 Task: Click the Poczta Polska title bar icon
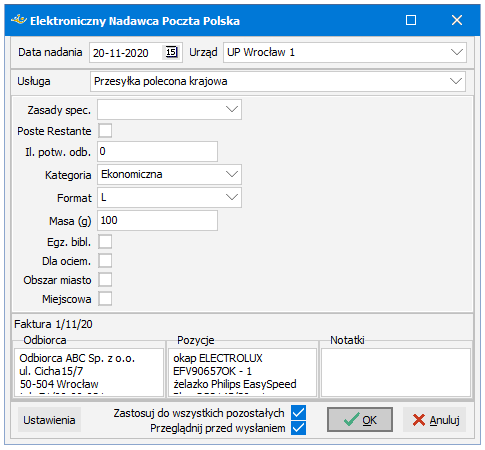click(19, 20)
